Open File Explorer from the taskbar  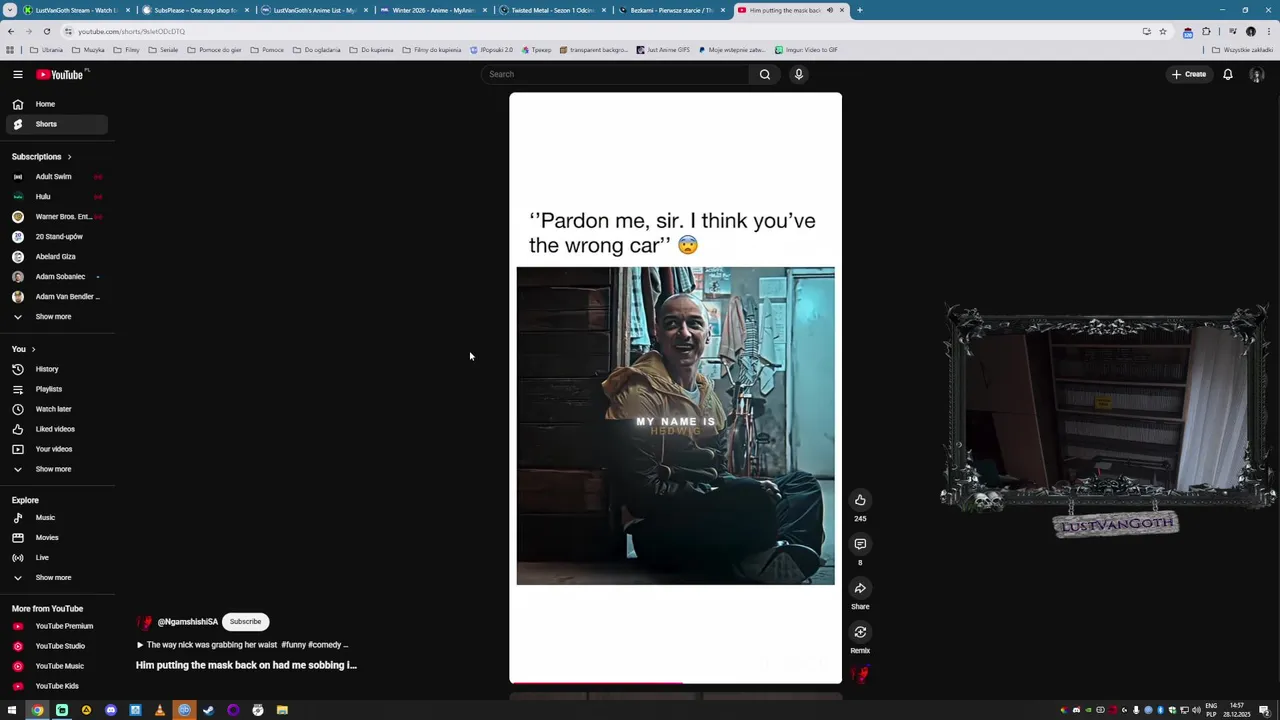[282, 710]
